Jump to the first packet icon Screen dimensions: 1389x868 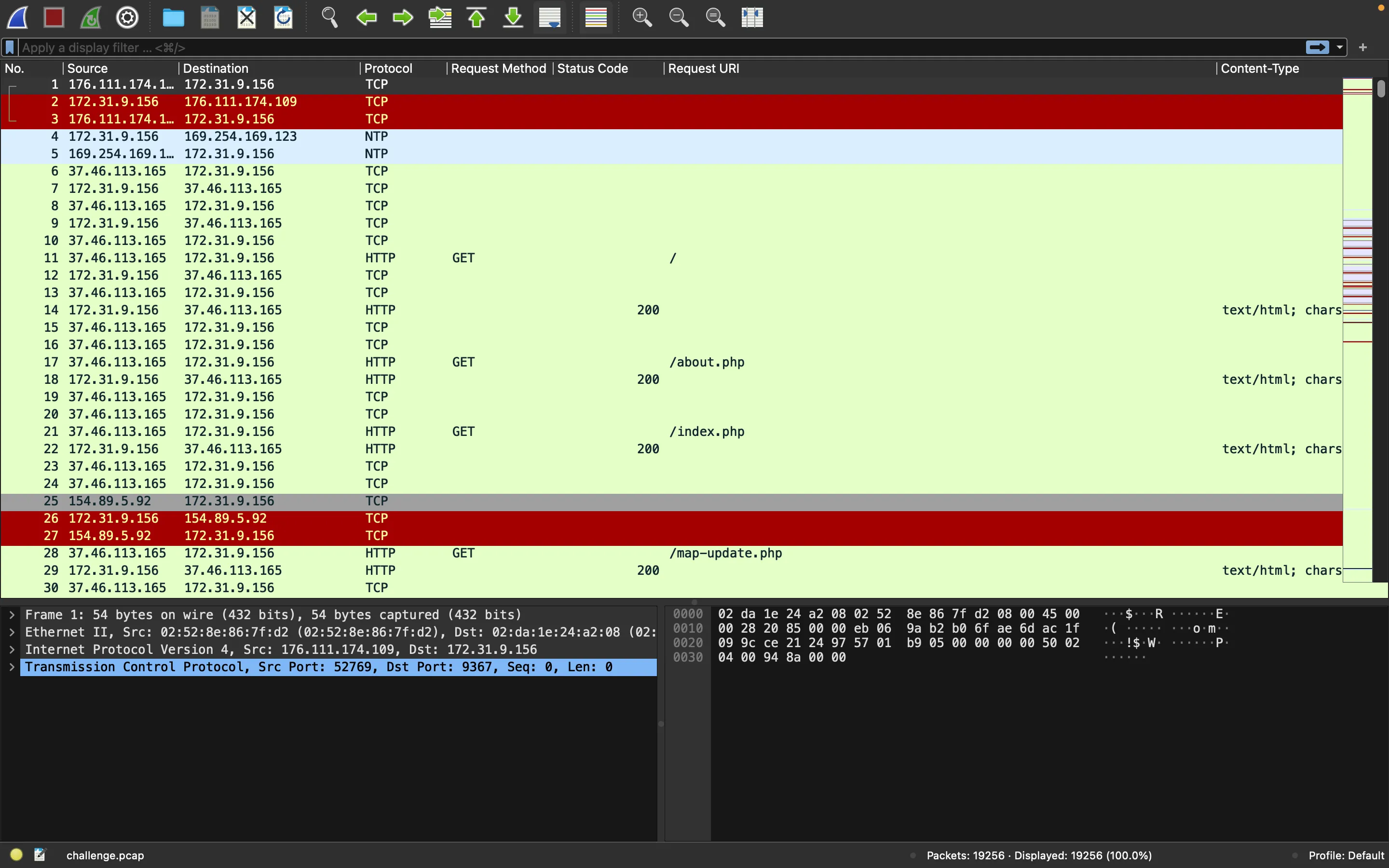coord(477,17)
